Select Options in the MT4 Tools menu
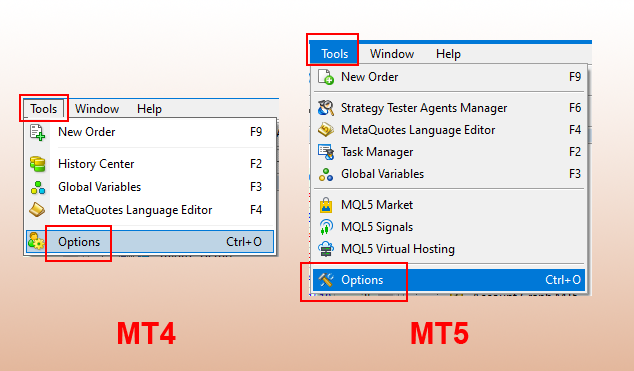This screenshot has height=371, width=634. tap(150, 242)
